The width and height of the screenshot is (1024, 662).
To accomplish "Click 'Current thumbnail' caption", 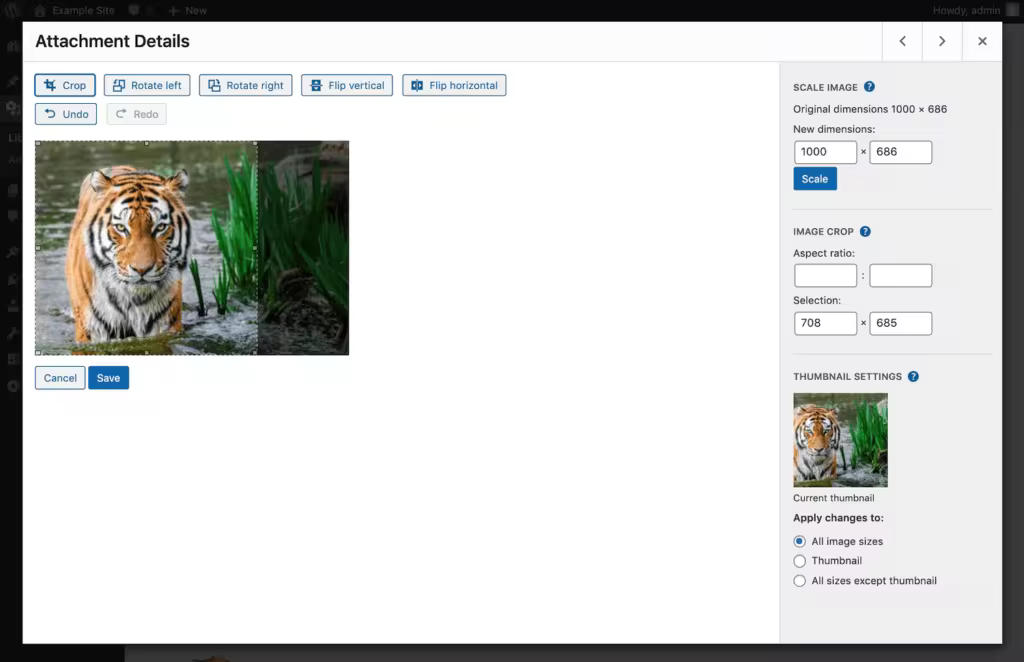I will click(x=833, y=498).
